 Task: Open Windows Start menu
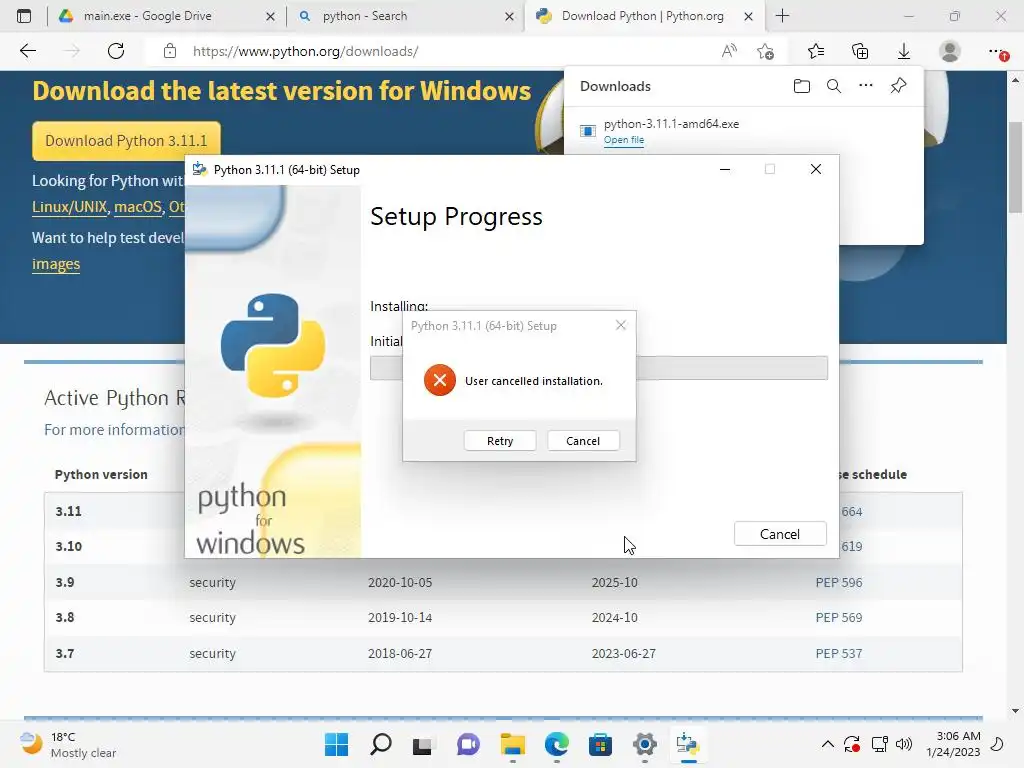tap(337, 744)
